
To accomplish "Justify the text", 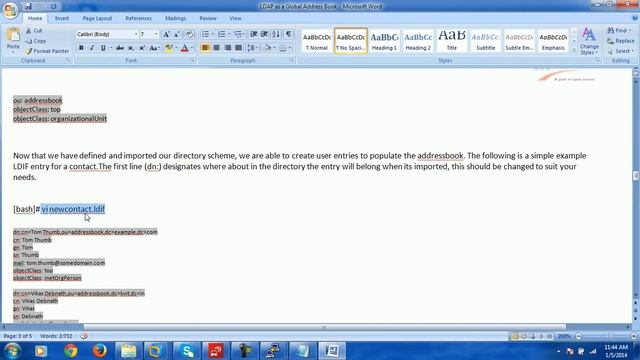I will (238, 48).
